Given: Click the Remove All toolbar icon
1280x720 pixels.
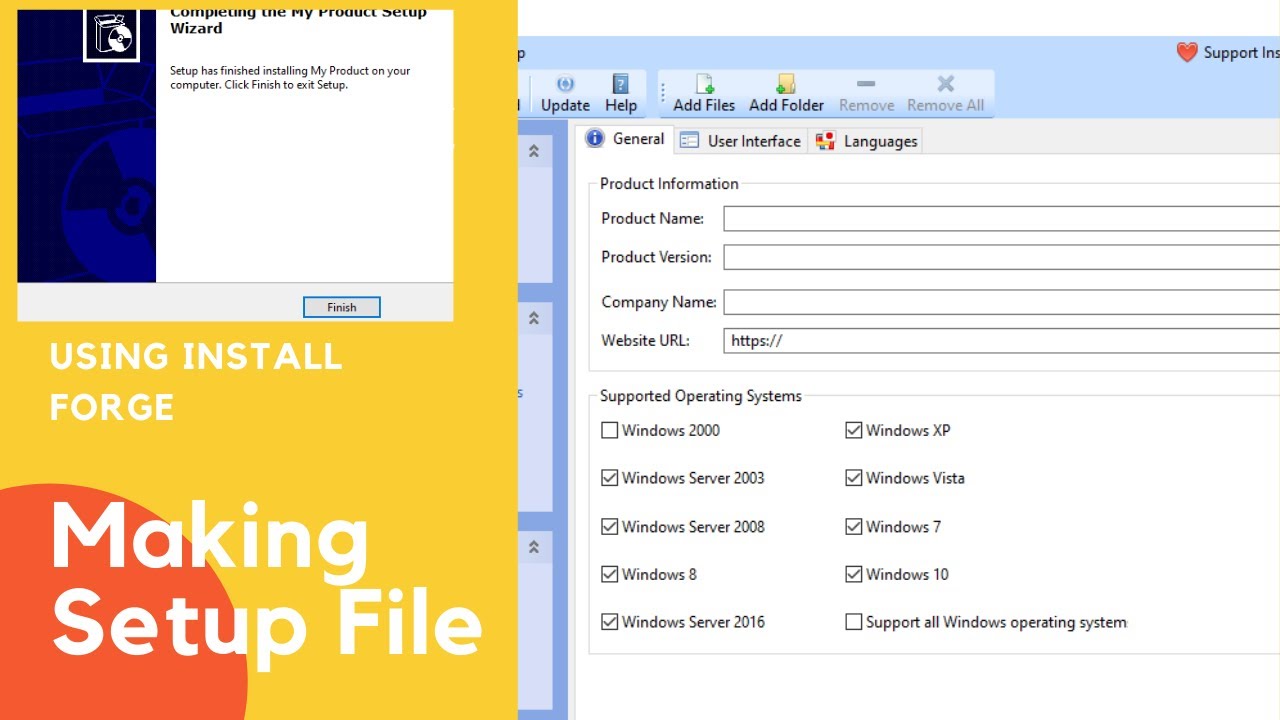Looking at the screenshot, I should point(945,84).
